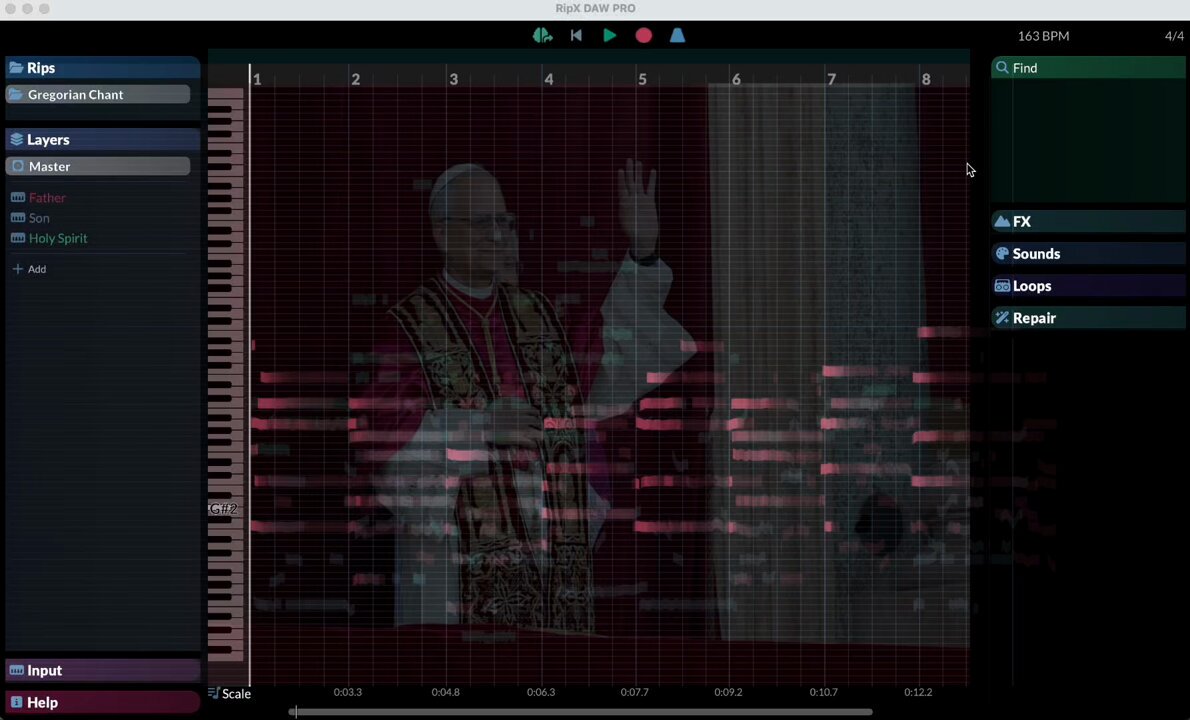Toggle the Holy Spirit layer icon
Image resolution: width=1190 pixels, height=720 pixels.
pos(17,238)
